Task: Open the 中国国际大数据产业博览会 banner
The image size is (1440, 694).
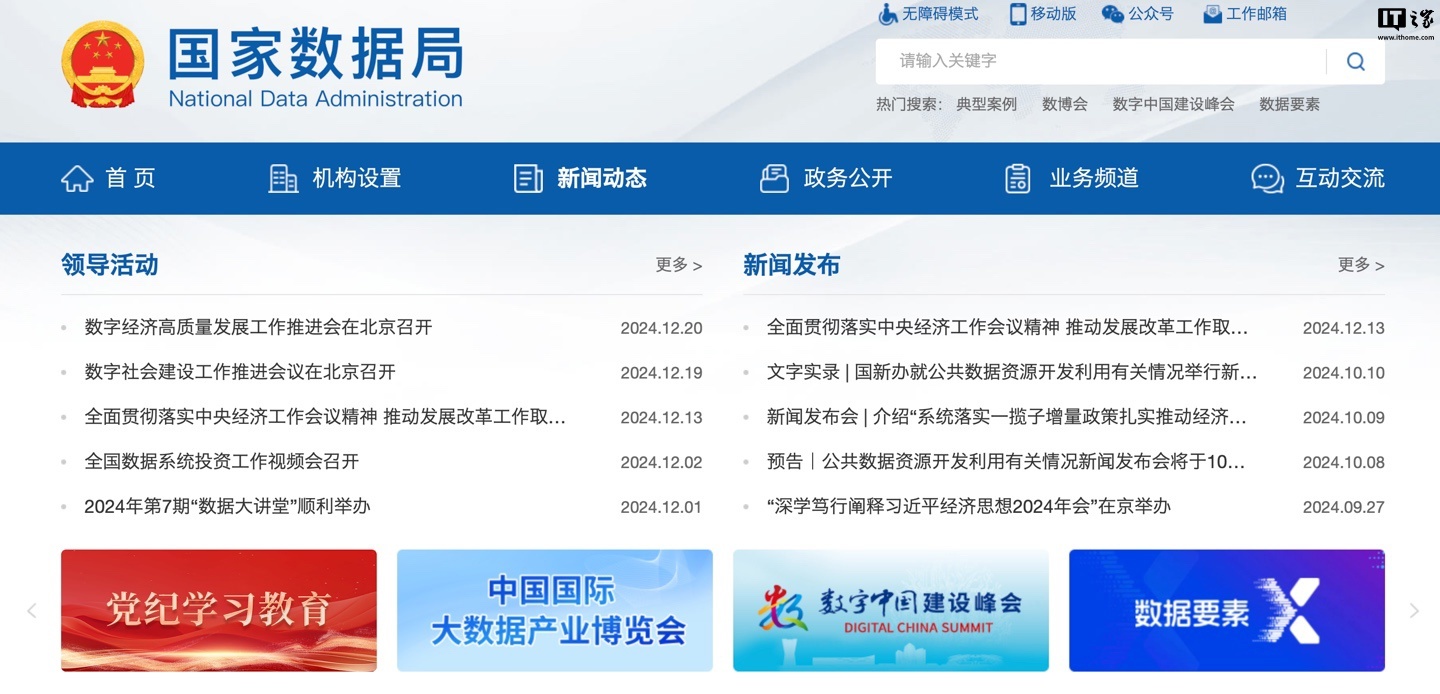Action: [555, 610]
